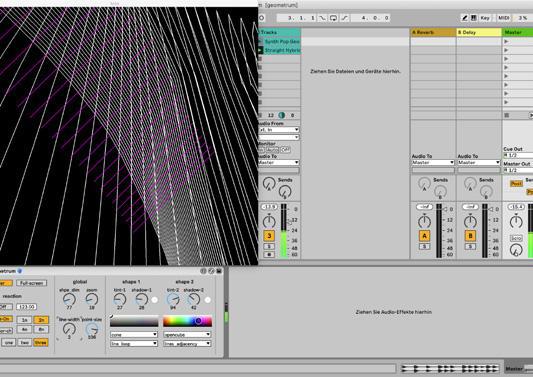
Task: Click the reaction tempo number field
Action: point(27,307)
